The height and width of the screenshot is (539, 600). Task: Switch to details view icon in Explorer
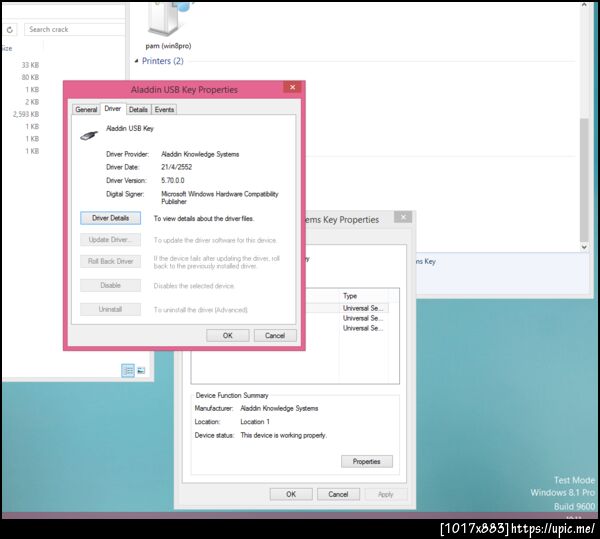[x=128, y=370]
